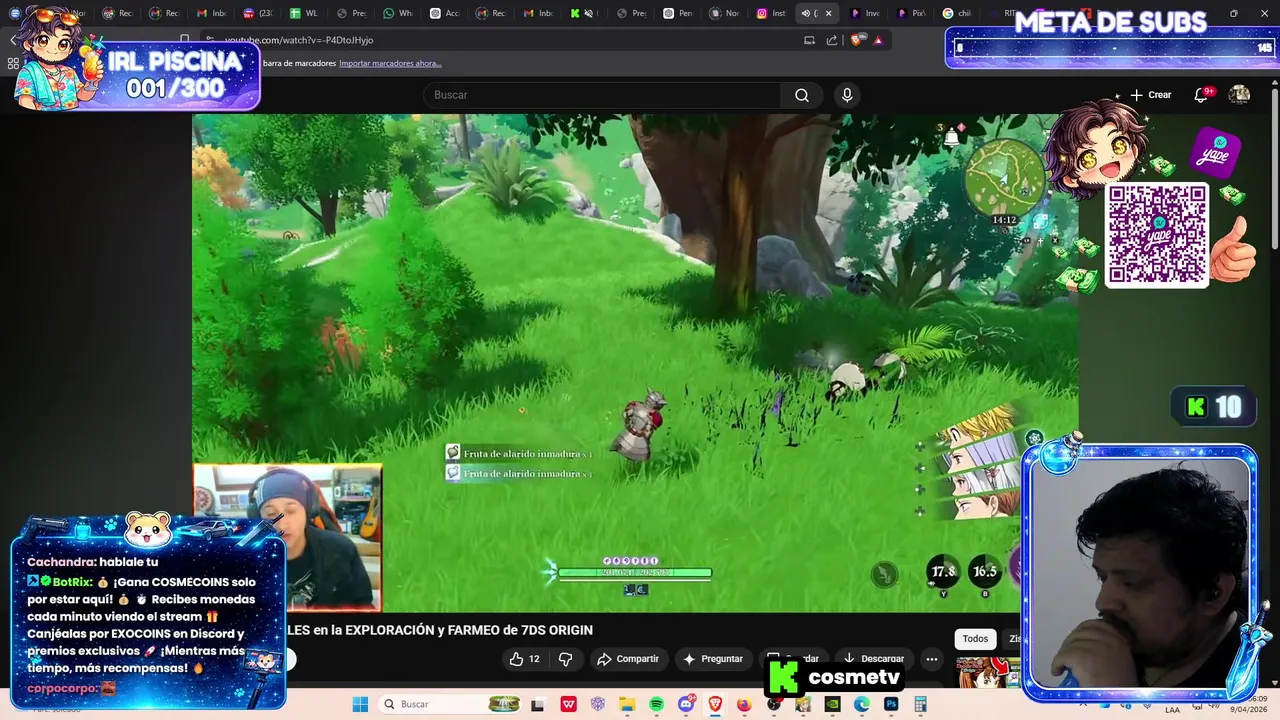Open Task View on the taskbar
1280x720 pixels.
coord(537,704)
